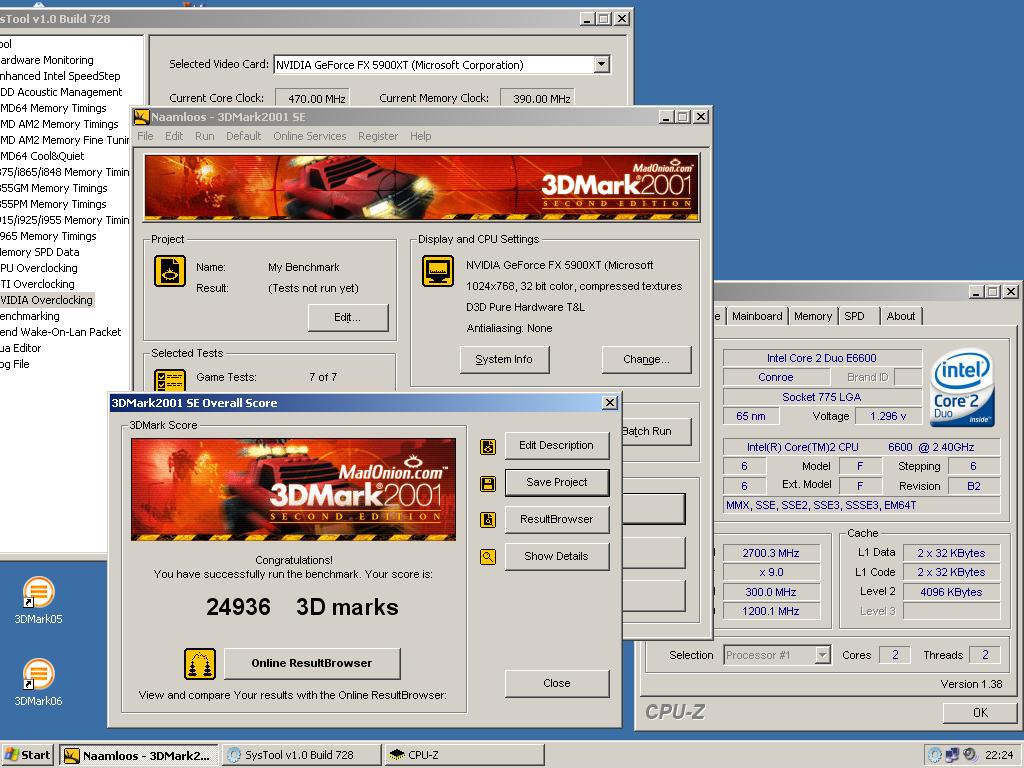The height and width of the screenshot is (768, 1024).
Task: Select Benchmarking in SysTool list
Action: 29,316
